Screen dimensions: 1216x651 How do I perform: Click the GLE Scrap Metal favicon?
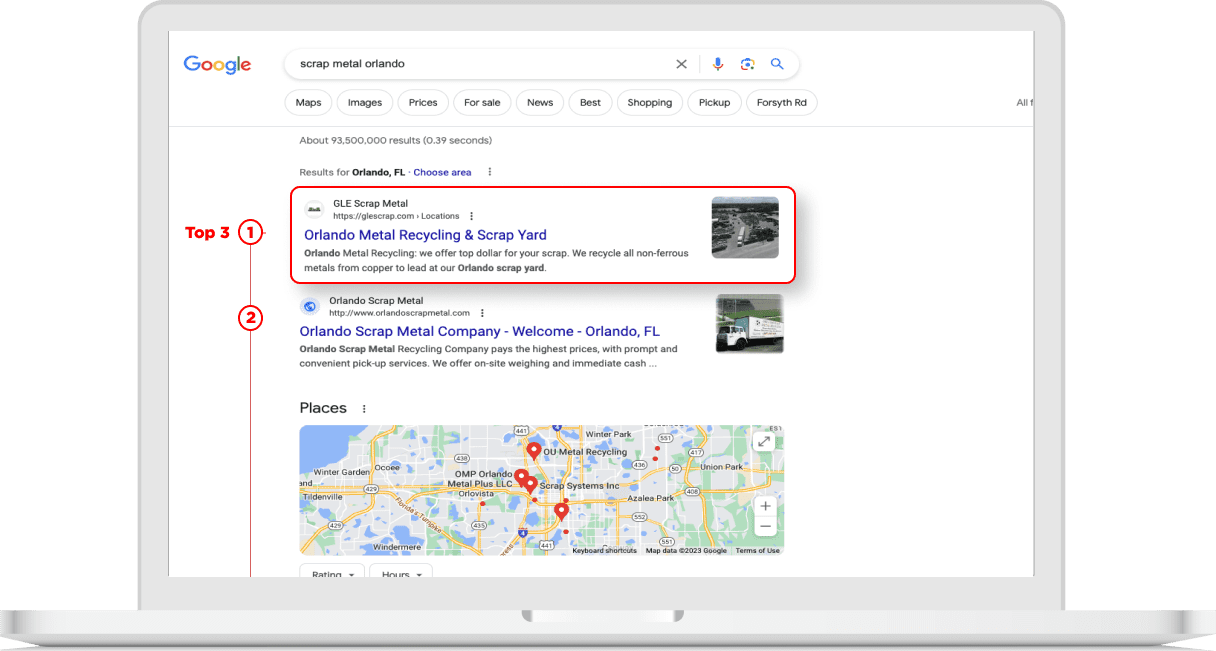point(315,210)
